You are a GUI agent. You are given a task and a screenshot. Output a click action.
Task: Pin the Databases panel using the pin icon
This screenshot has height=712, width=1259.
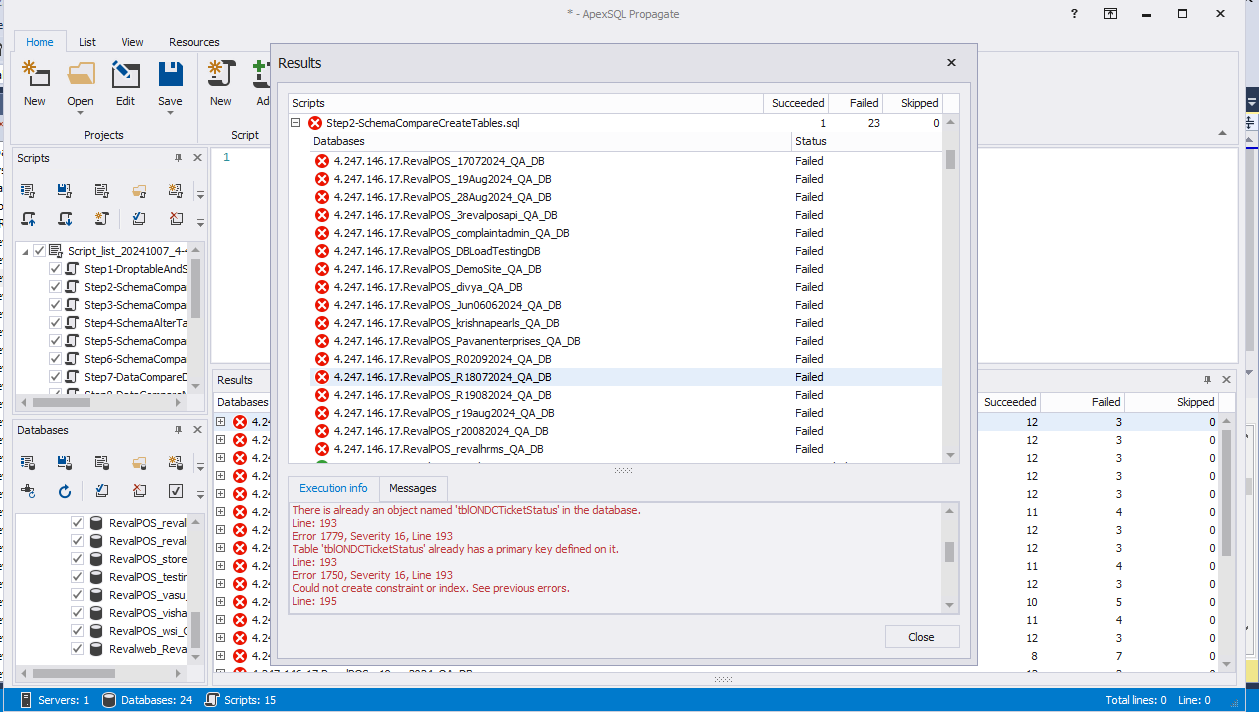click(179, 430)
